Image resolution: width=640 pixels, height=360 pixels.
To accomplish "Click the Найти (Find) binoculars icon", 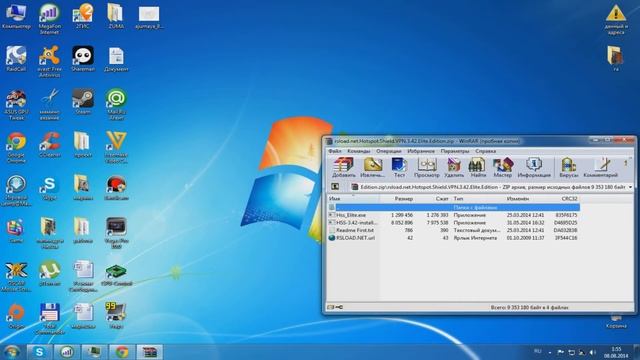I will pyautogui.click(x=478, y=167).
